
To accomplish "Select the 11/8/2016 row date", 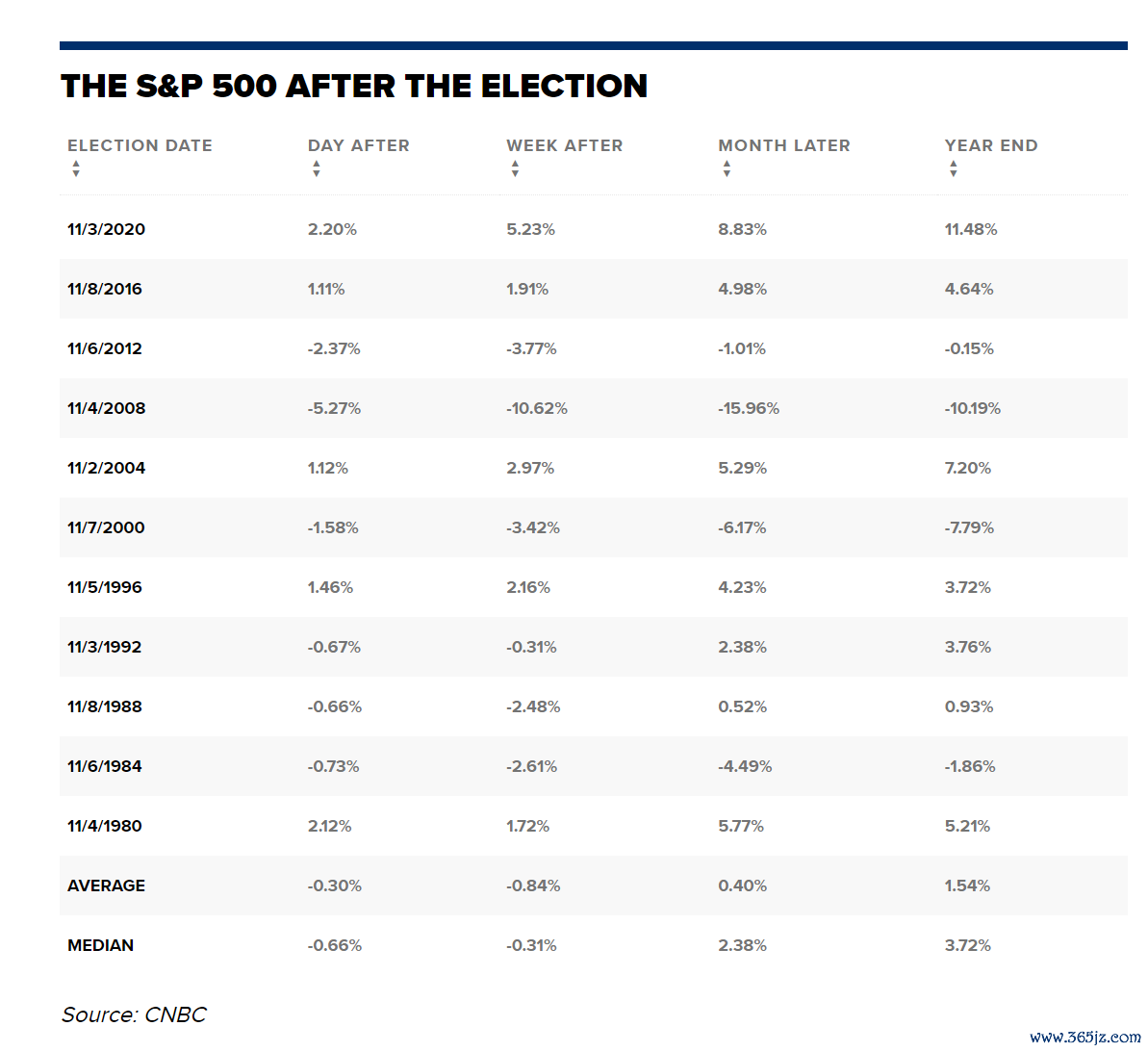I will [105, 289].
